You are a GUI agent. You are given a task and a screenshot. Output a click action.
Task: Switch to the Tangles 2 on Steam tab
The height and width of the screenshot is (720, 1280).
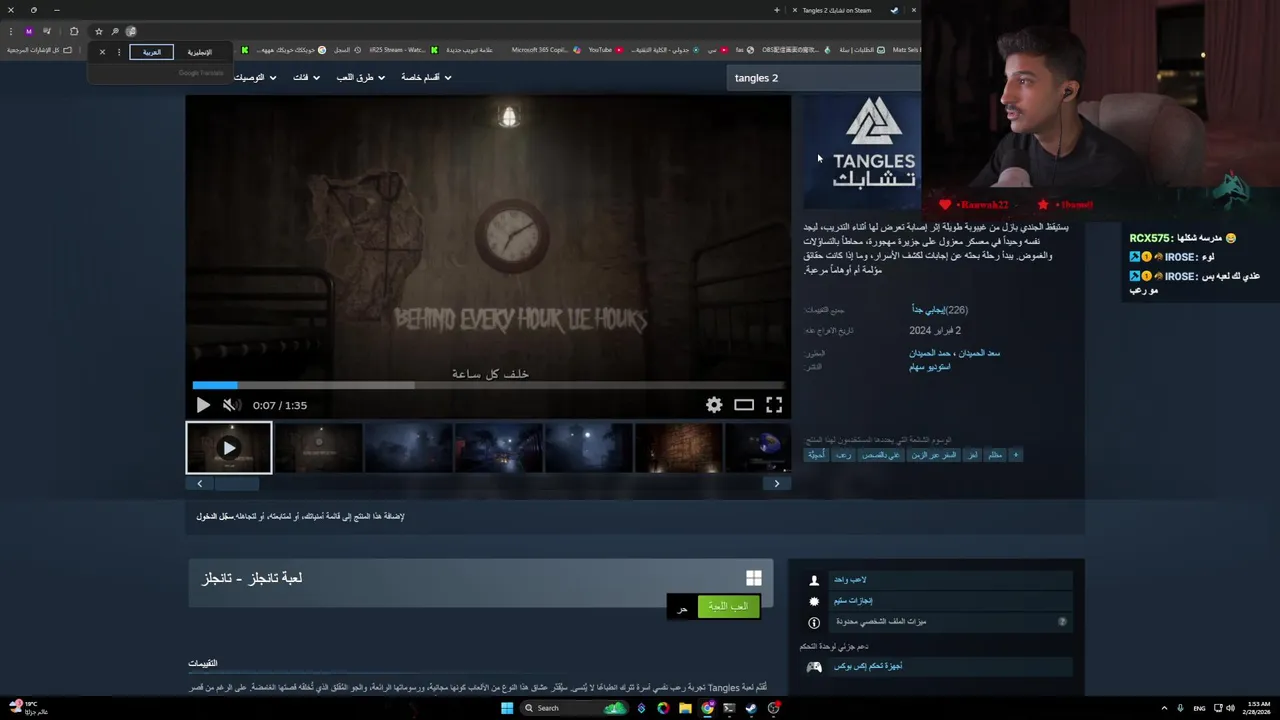[x=845, y=10]
